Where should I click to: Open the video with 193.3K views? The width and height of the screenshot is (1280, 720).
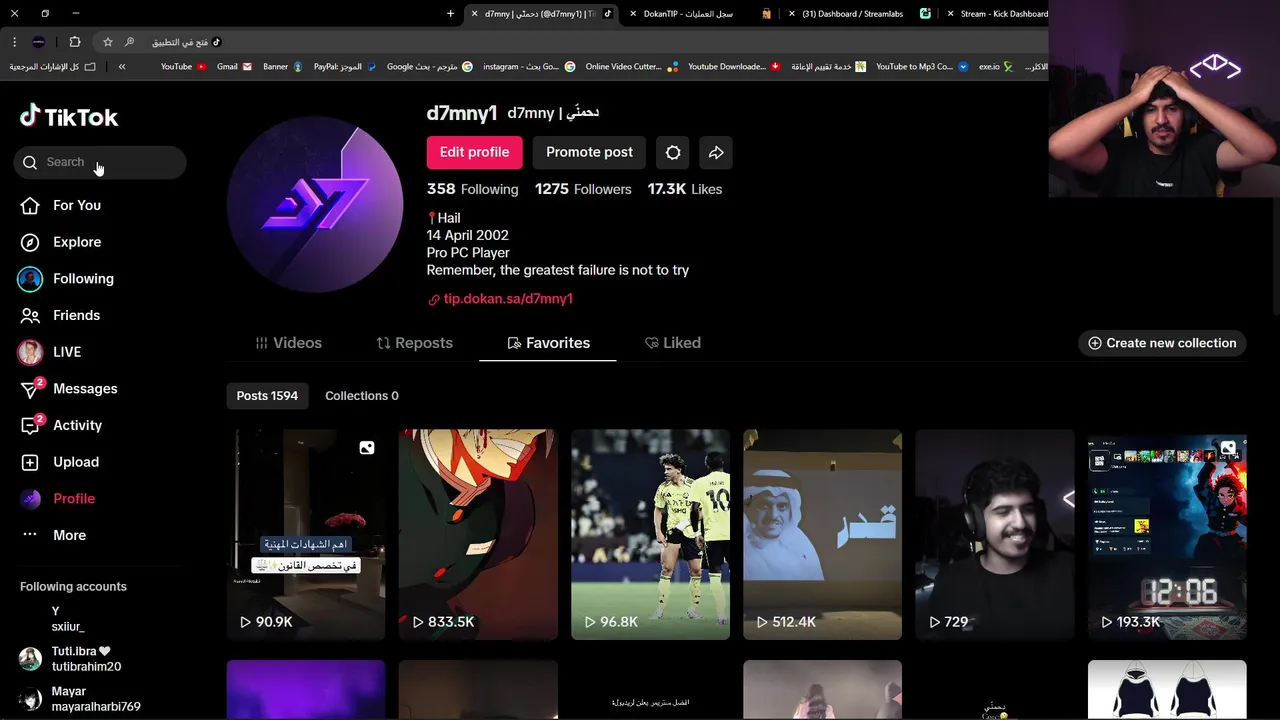(x=1167, y=535)
